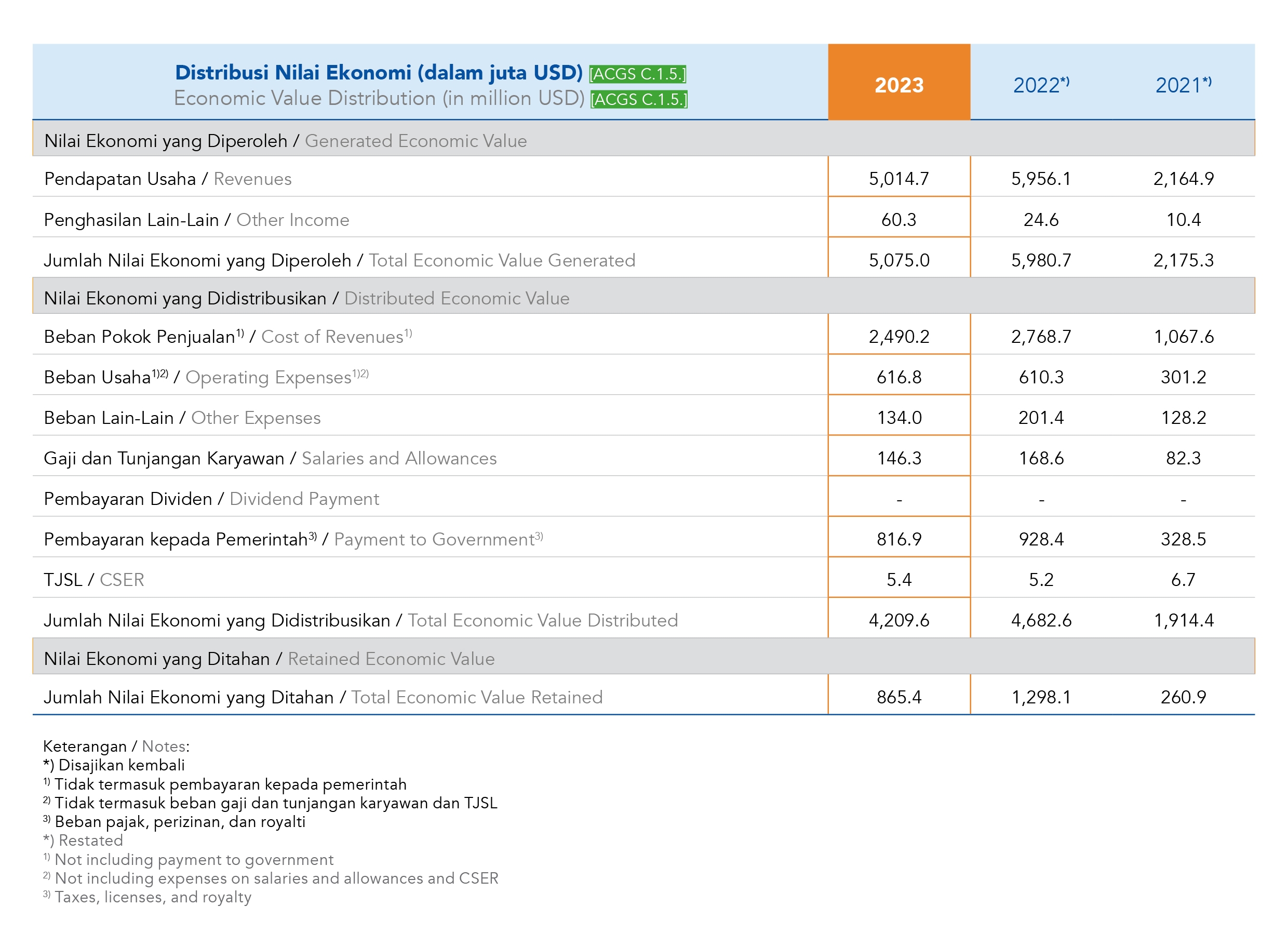Select the cost of revenues value 1,067.6
The height and width of the screenshot is (933, 1288).
(x=1184, y=337)
